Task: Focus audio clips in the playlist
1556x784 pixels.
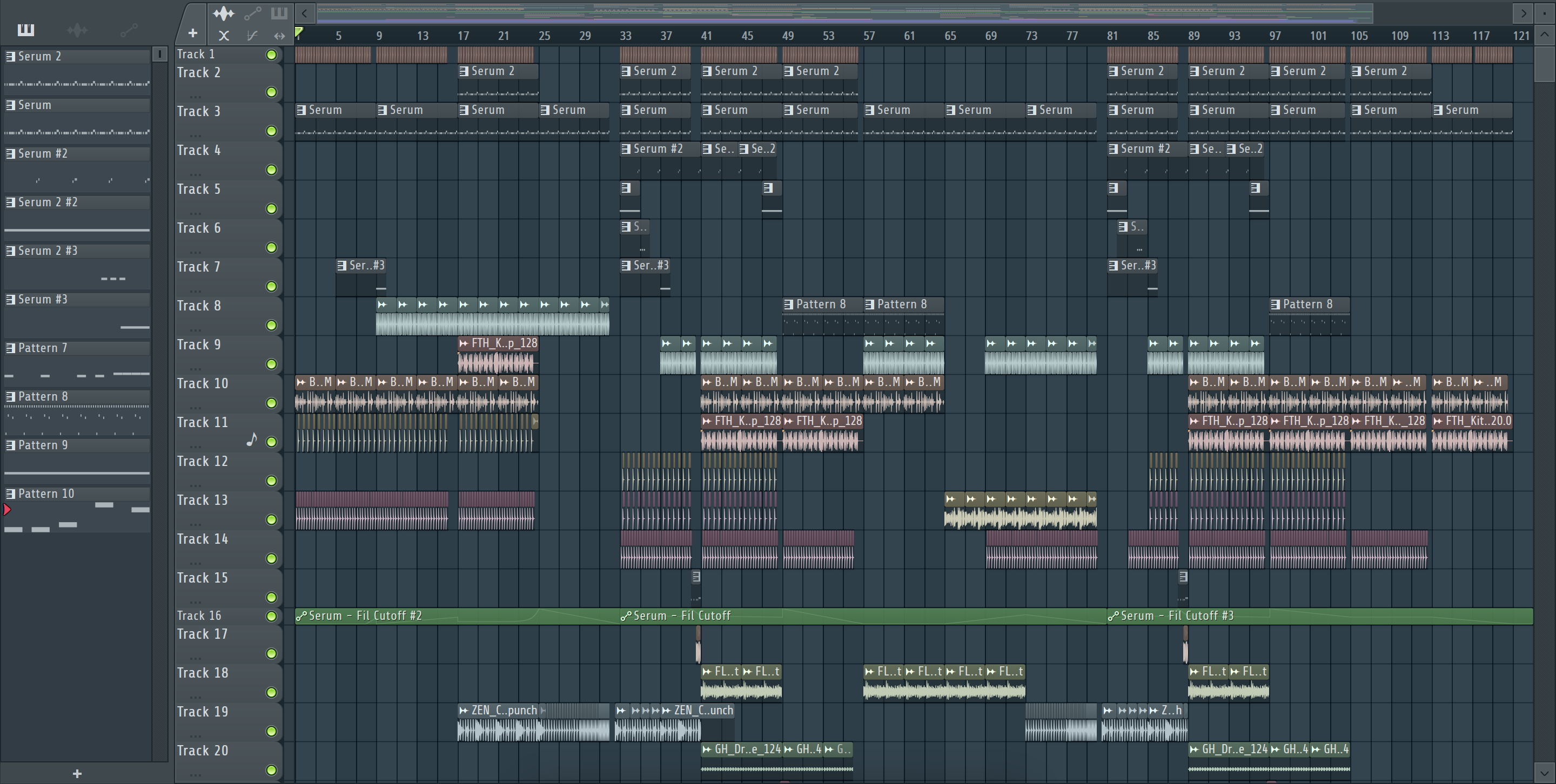Action: pyautogui.click(x=224, y=12)
